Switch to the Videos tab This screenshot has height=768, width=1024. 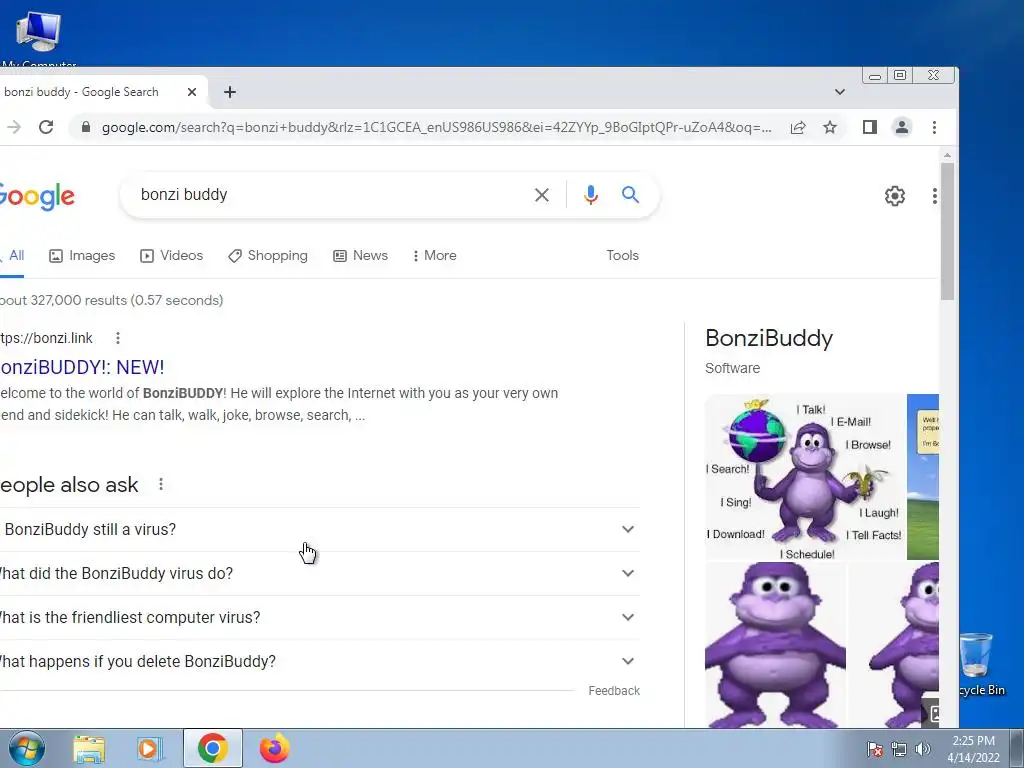[172, 255]
